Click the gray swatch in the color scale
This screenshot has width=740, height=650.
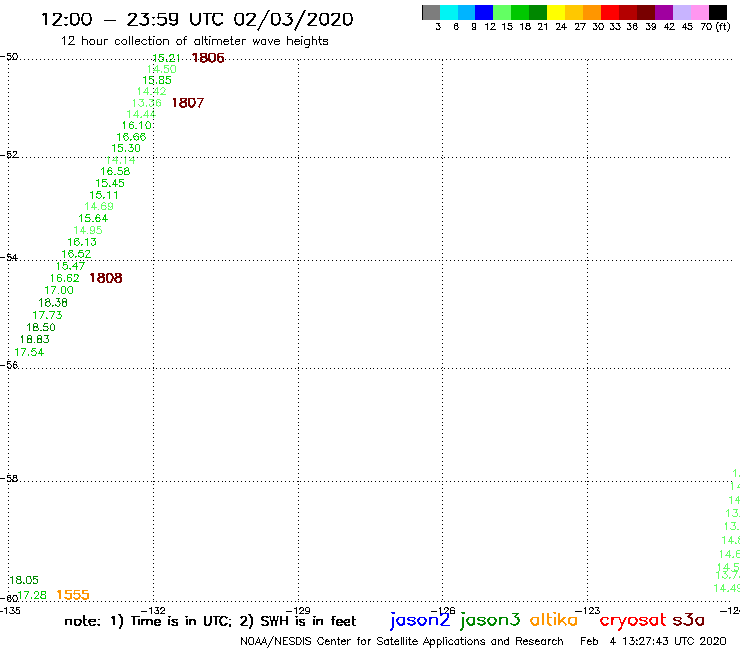coord(431,13)
